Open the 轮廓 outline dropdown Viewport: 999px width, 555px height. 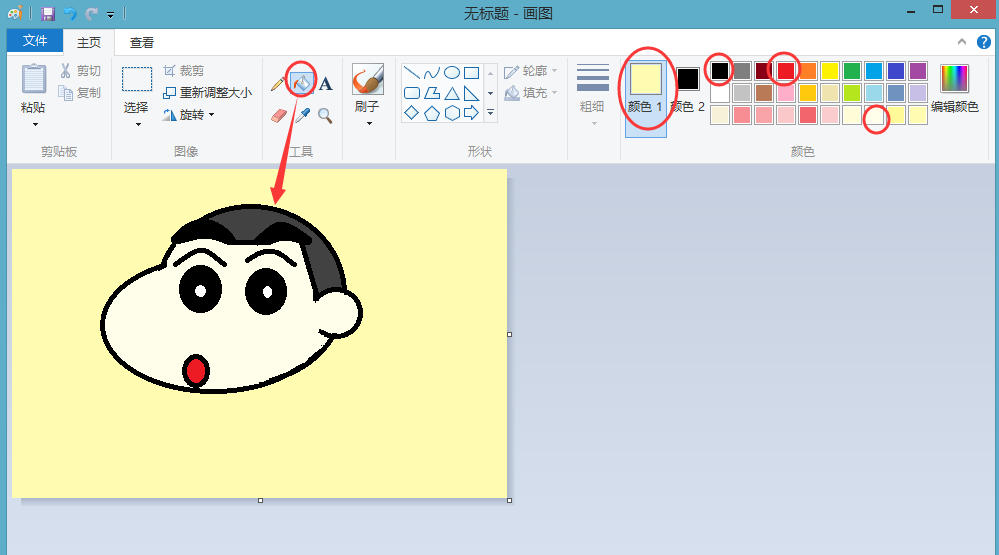point(531,71)
